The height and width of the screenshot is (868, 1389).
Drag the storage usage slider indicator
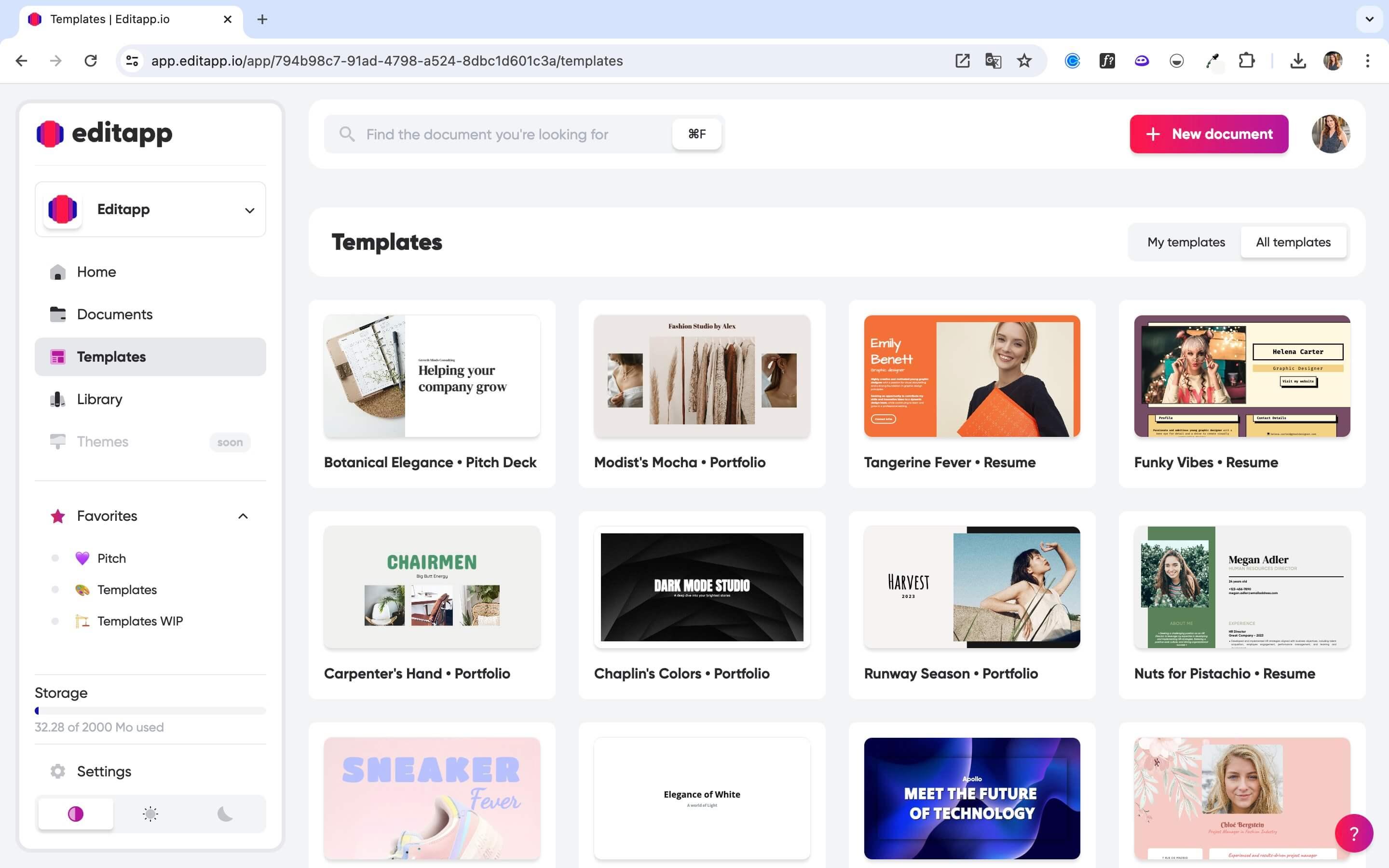37,711
